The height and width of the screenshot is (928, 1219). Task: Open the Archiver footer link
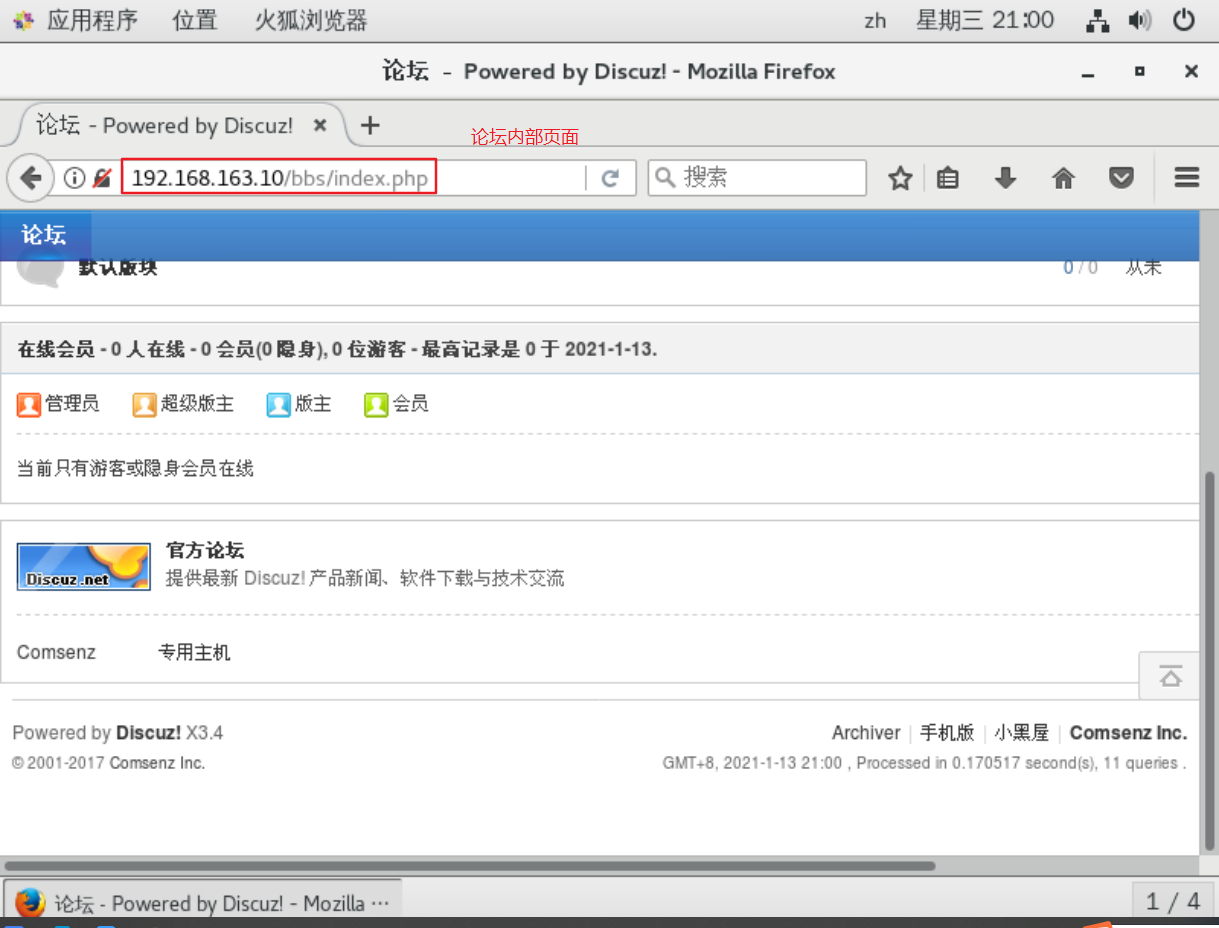(x=866, y=733)
